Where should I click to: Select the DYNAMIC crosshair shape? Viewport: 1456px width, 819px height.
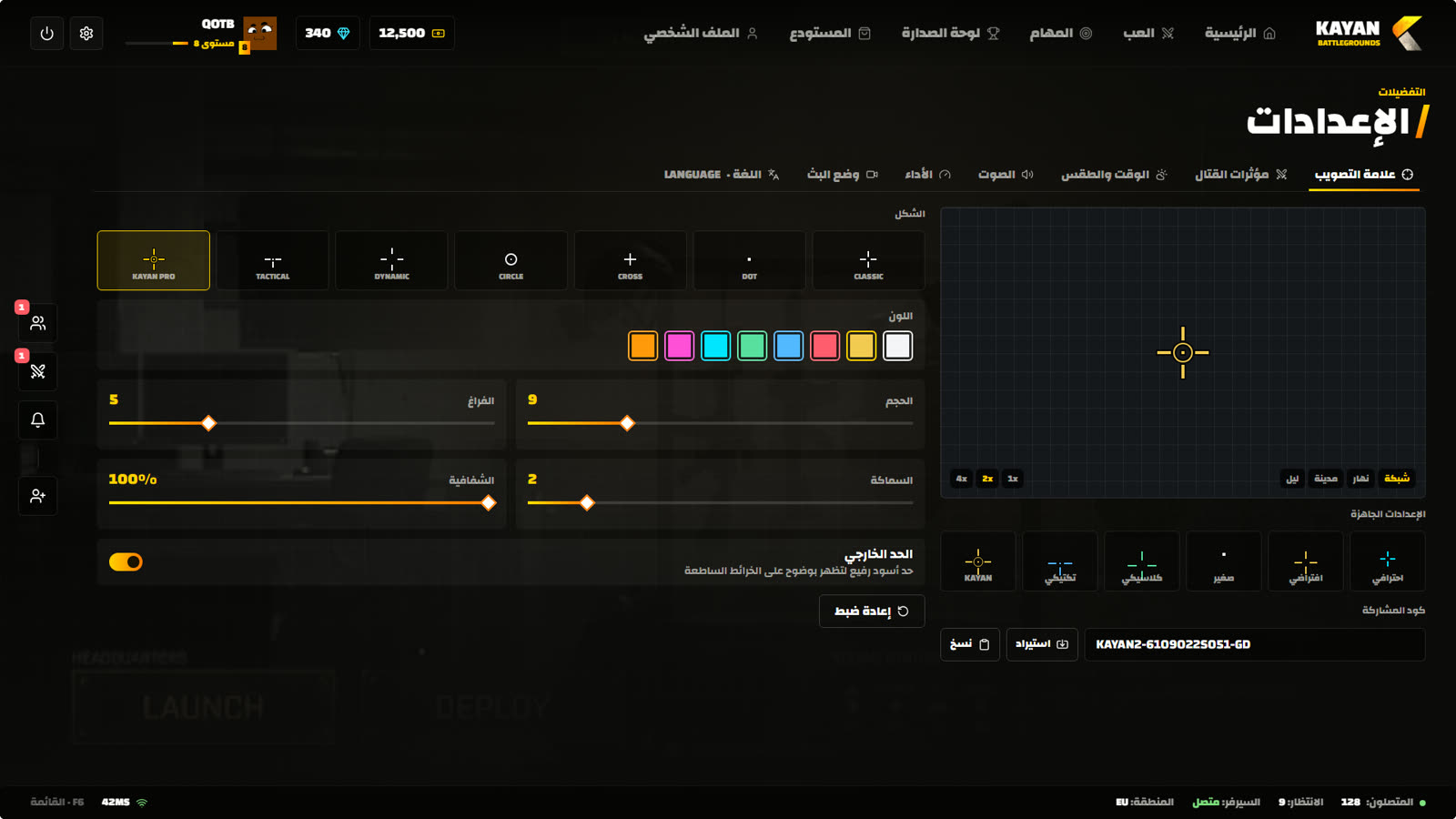tap(392, 260)
